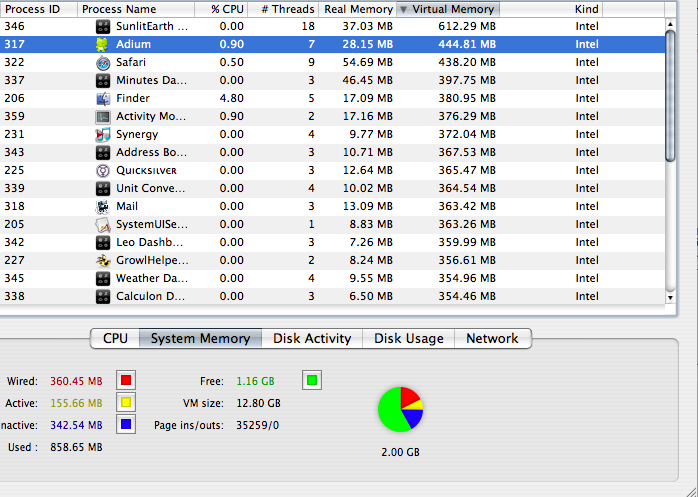Click the window resize grip corner
This screenshot has height=497, width=698.
click(690, 491)
